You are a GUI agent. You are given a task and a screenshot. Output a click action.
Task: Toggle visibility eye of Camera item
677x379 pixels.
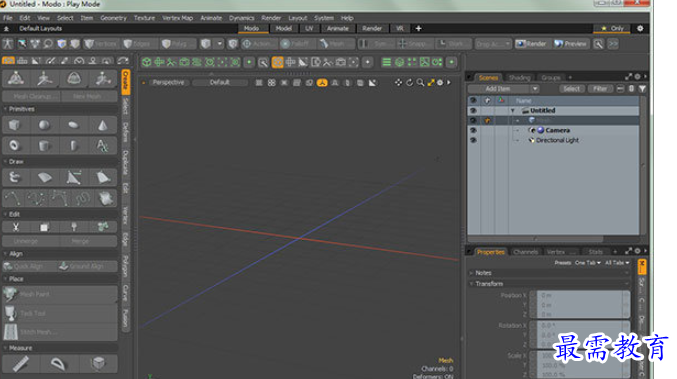point(473,130)
